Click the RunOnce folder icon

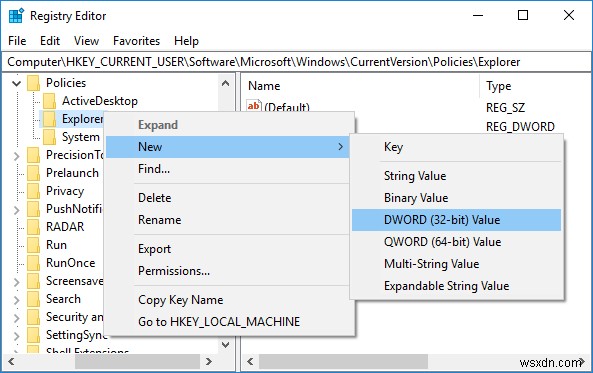point(33,263)
